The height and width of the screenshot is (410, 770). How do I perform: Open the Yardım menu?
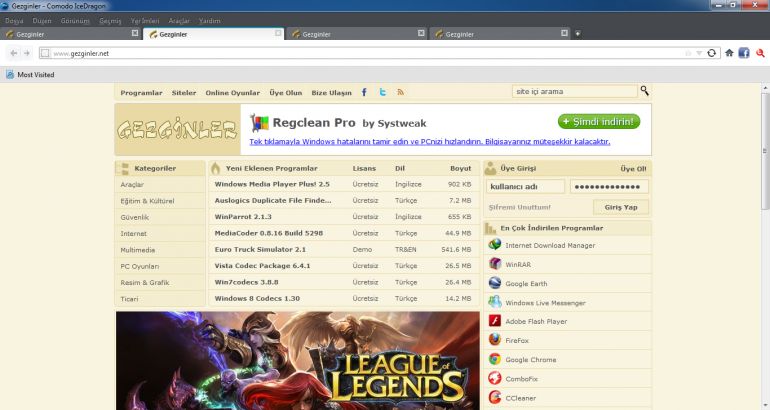[x=209, y=21]
